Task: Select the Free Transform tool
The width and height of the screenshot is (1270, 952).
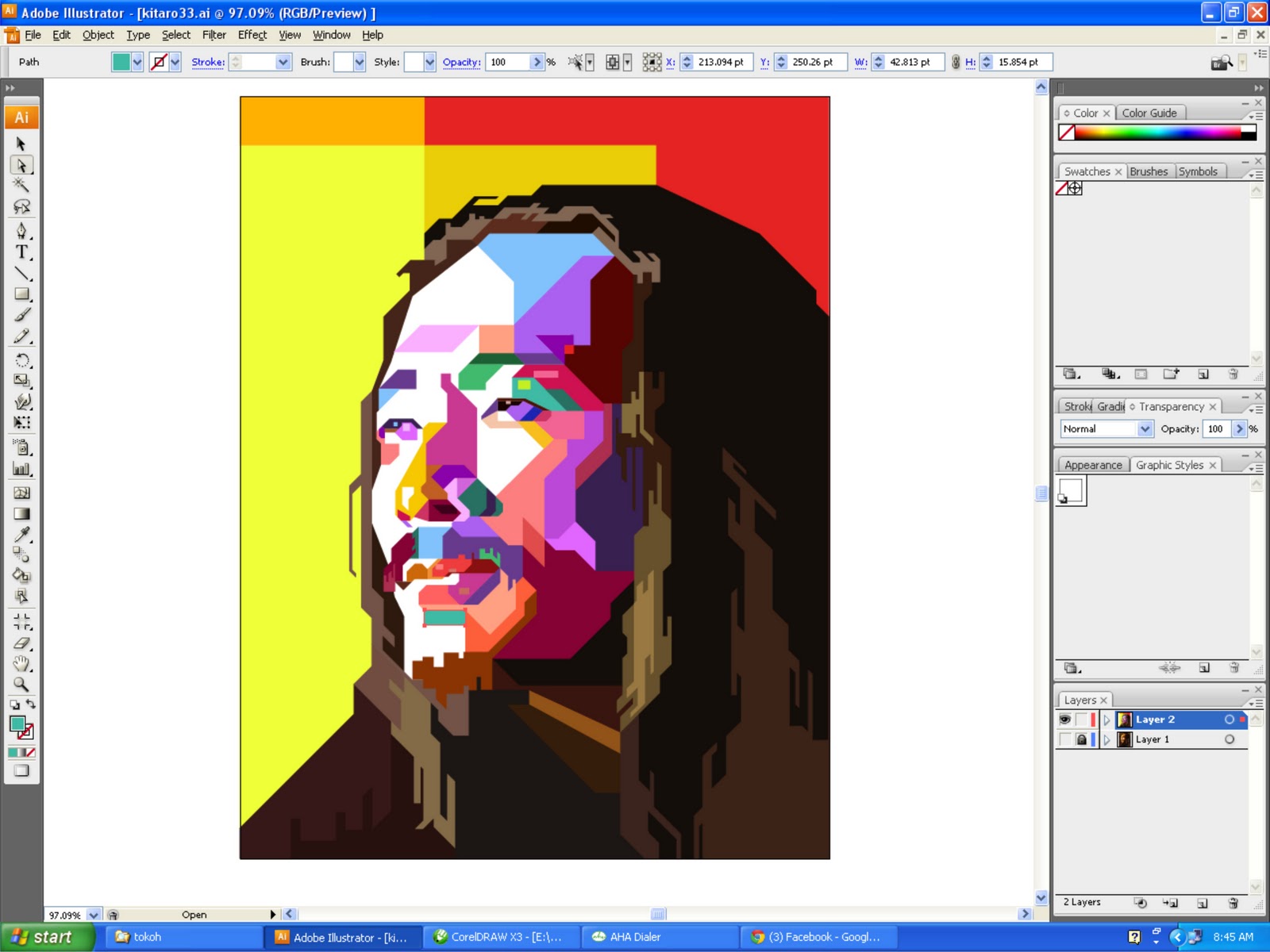Action: (x=21, y=423)
